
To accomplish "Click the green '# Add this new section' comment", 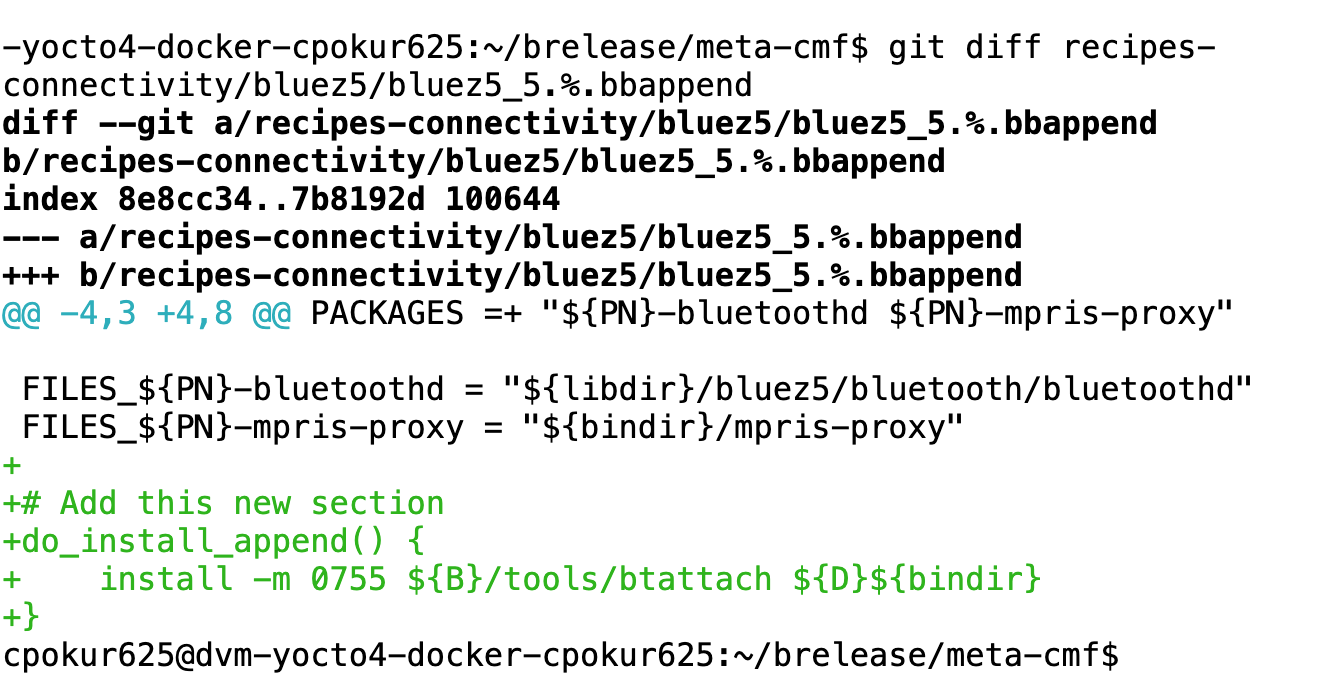I will [x=252, y=503].
